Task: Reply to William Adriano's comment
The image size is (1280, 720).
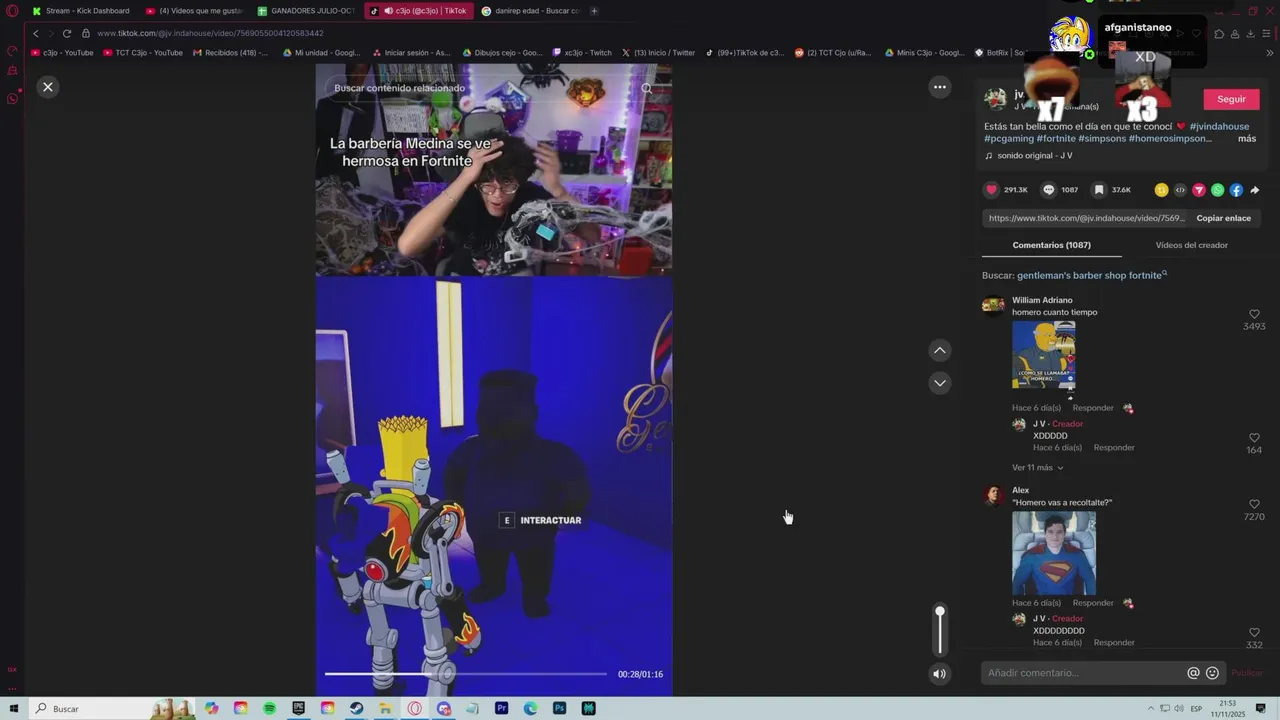Action: coord(1092,408)
